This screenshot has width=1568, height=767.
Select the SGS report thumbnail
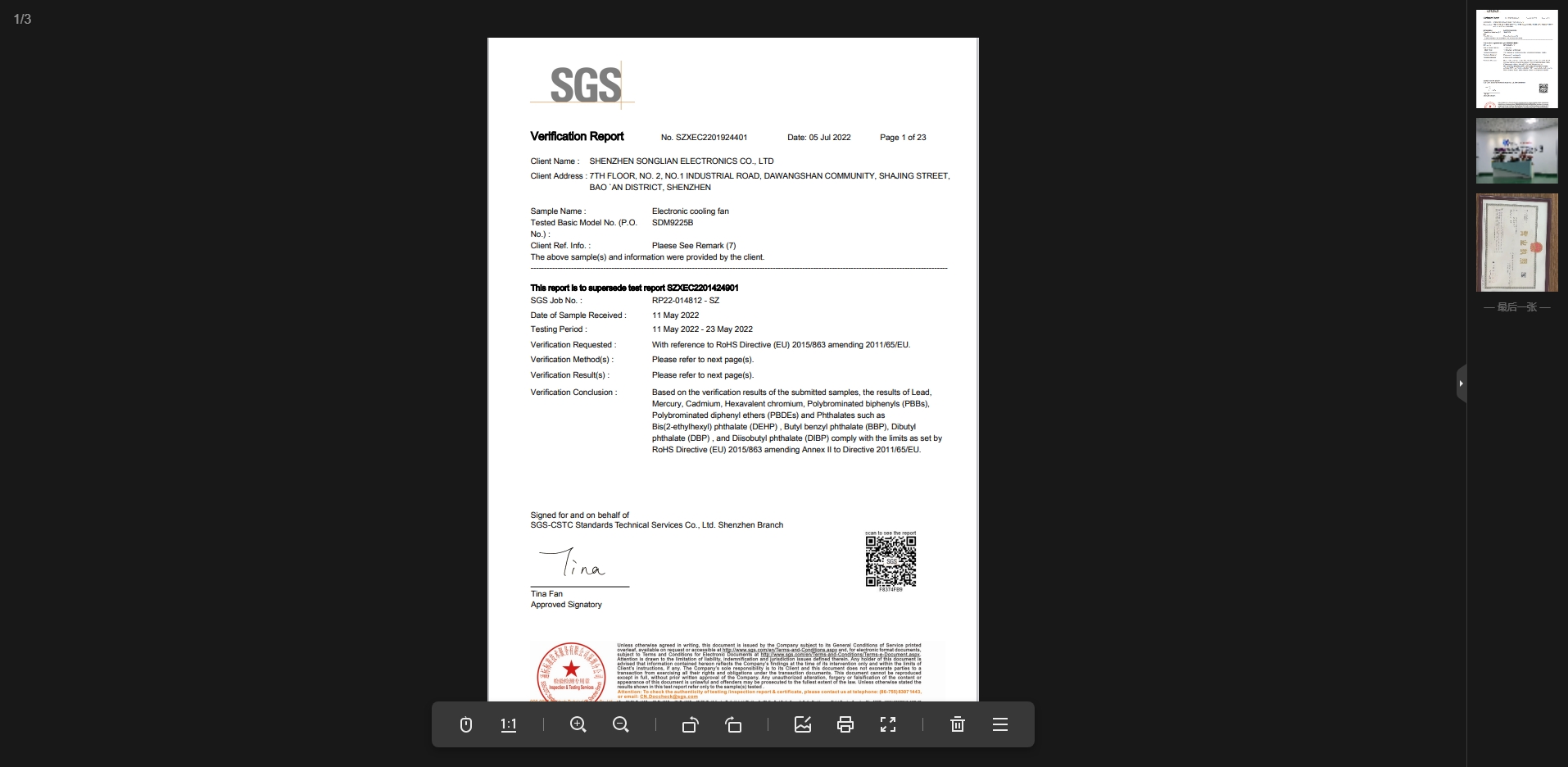(1517, 59)
